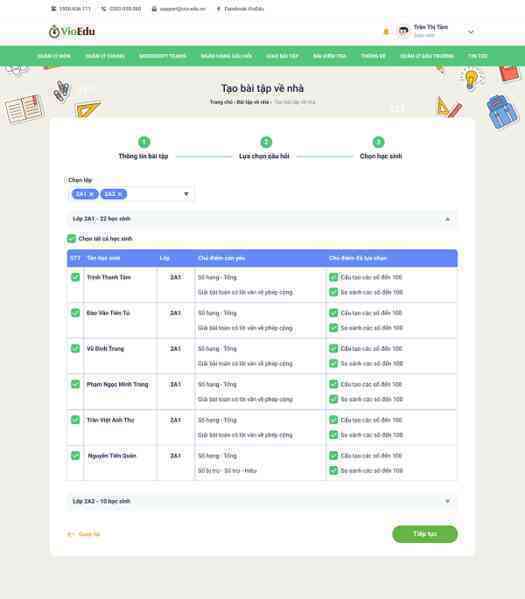
Task: Click the Lớp column header
Action: click(x=165, y=258)
